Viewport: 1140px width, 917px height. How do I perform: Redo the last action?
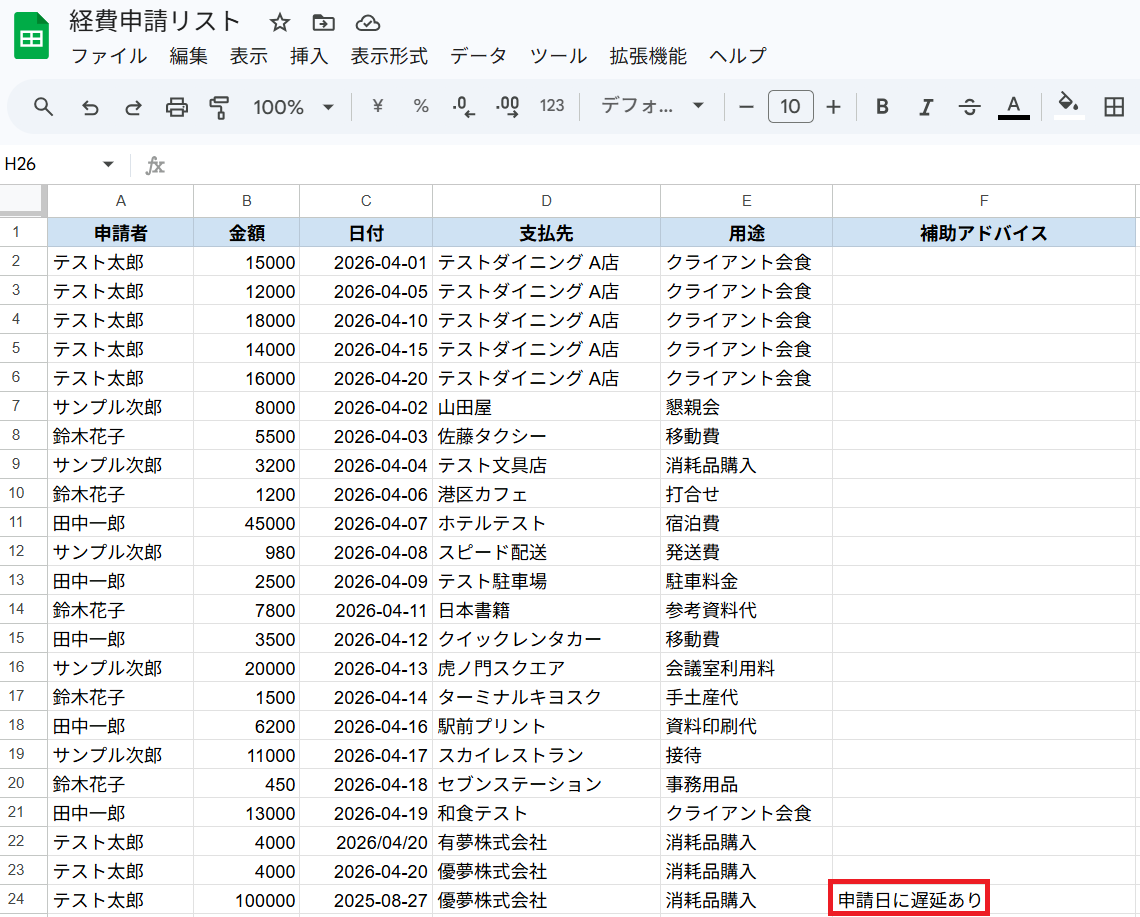(x=133, y=108)
